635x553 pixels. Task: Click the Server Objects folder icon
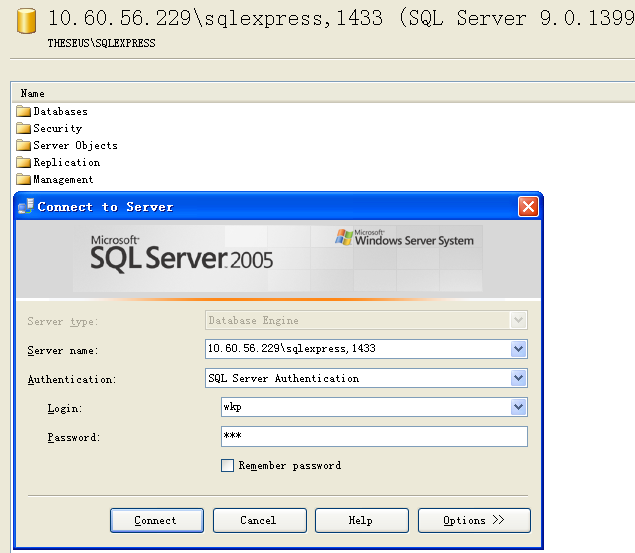pyautogui.click(x=23, y=145)
